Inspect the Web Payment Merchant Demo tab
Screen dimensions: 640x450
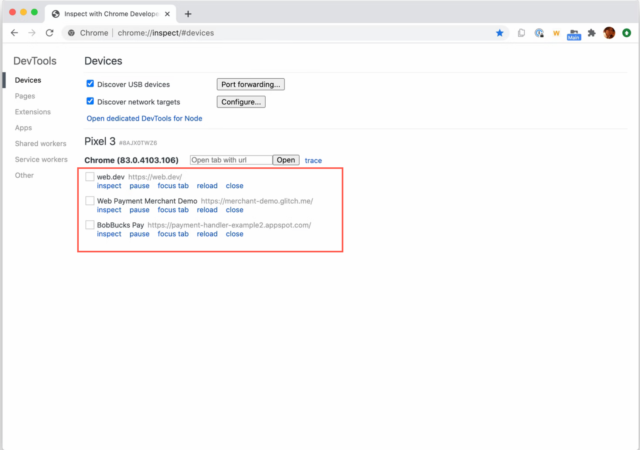pyautogui.click(x=109, y=210)
